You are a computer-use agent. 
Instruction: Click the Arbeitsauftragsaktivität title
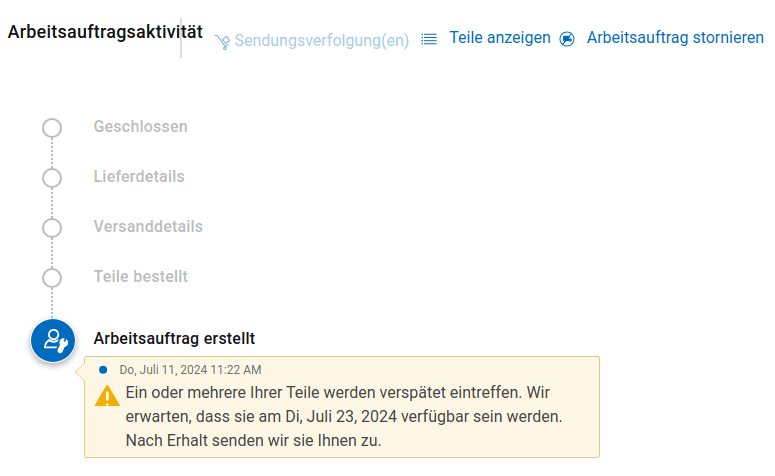(x=105, y=32)
